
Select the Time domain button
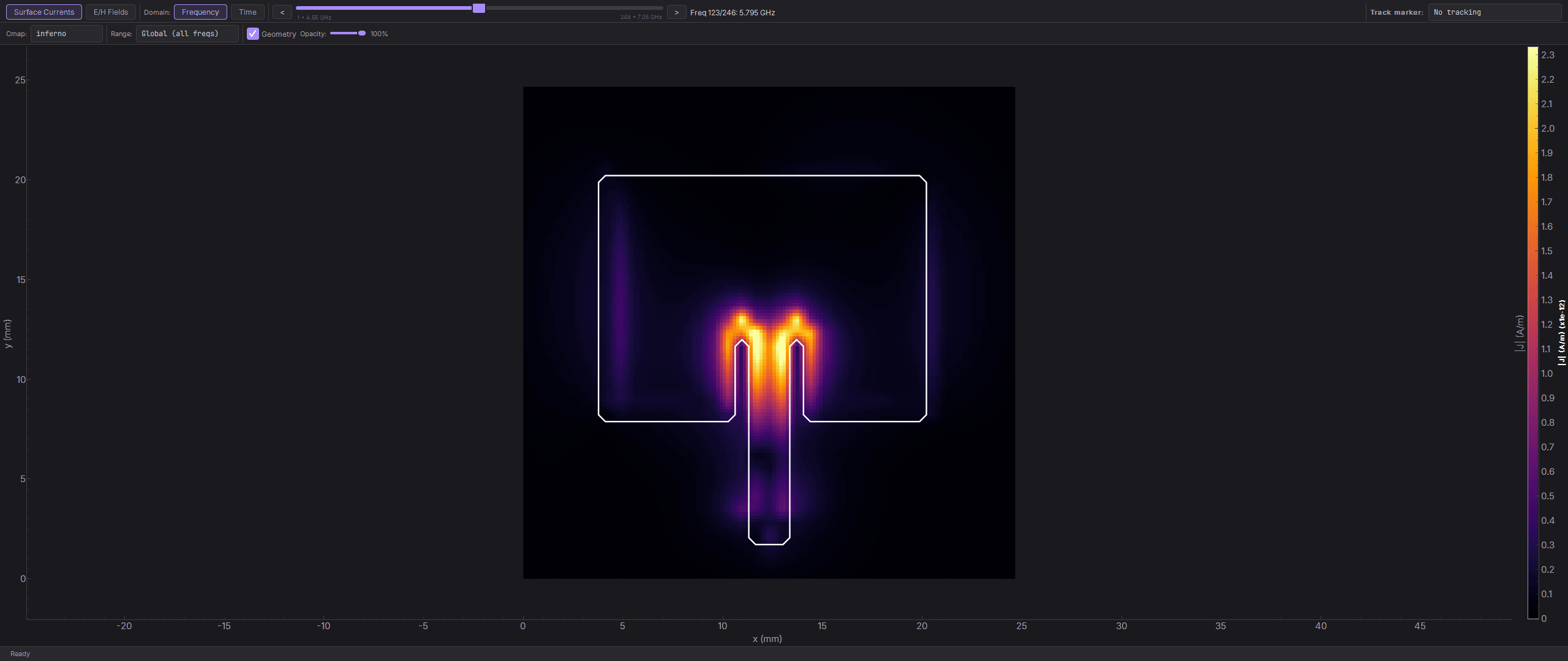pyautogui.click(x=248, y=12)
